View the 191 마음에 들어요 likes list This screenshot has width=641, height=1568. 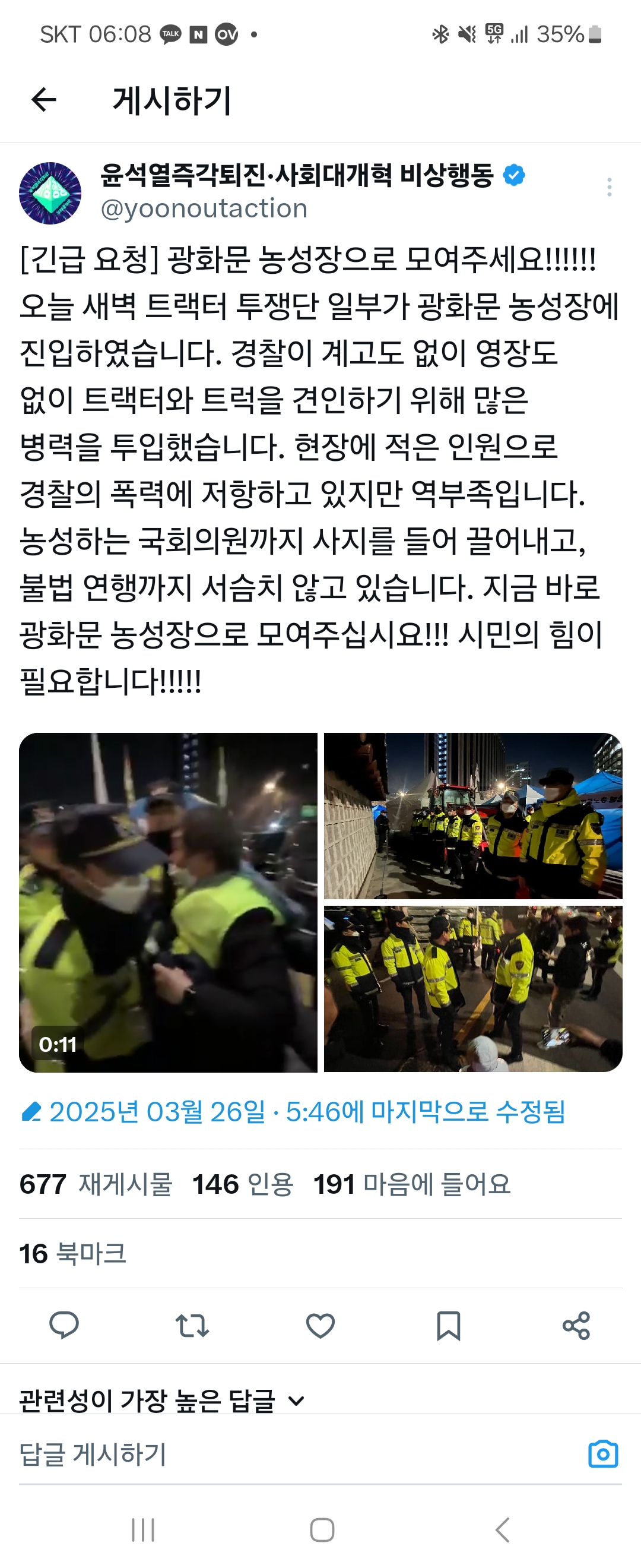coord(412,1183)
